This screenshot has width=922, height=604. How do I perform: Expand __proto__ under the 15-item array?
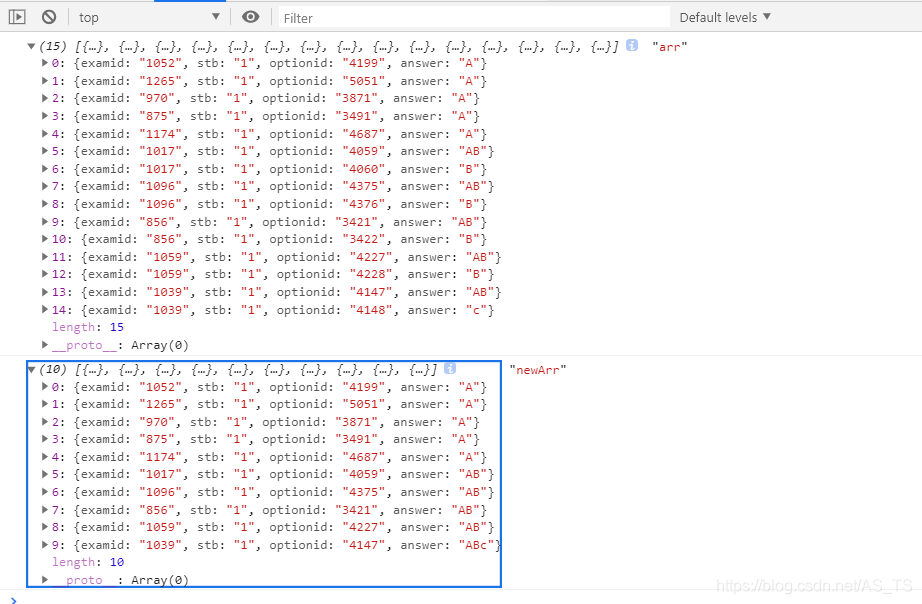[x=45, y=345]
